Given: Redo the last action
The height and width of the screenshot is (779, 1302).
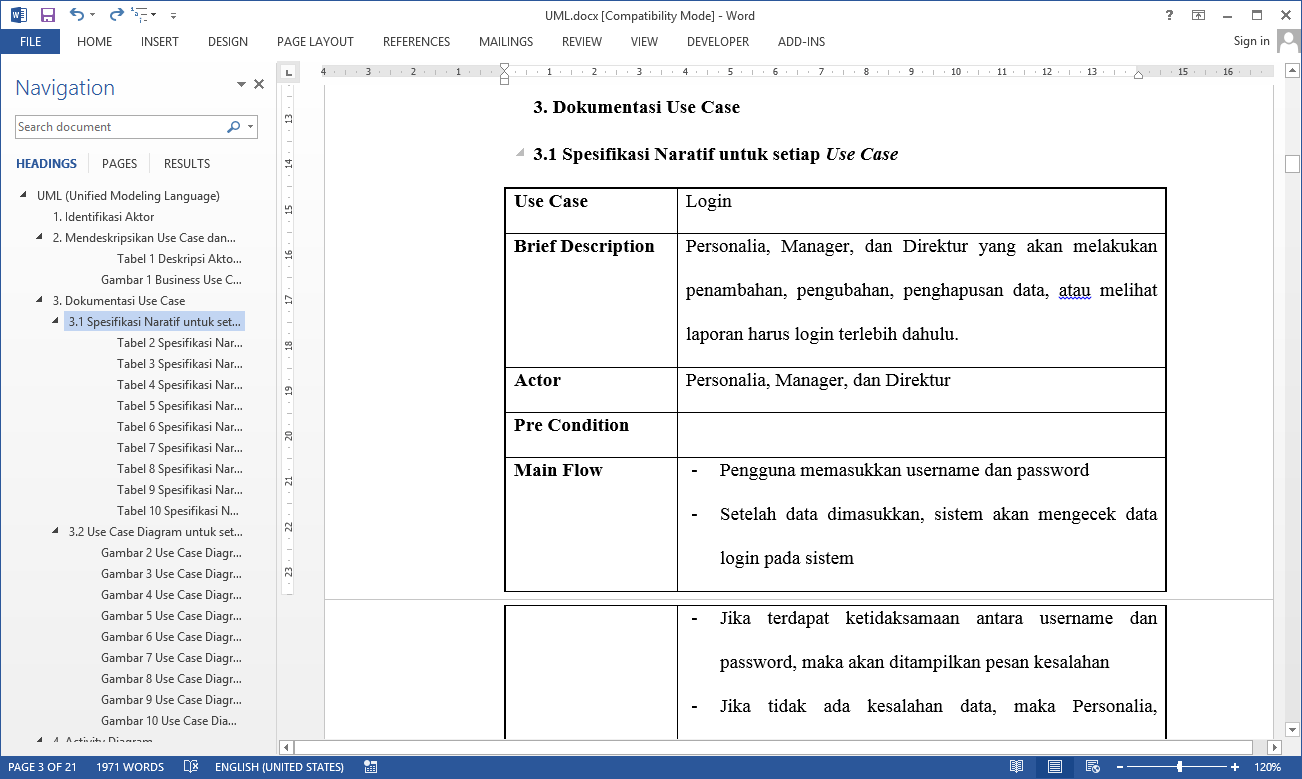Looking at the screenshot, I should click(x=115, y=15).
